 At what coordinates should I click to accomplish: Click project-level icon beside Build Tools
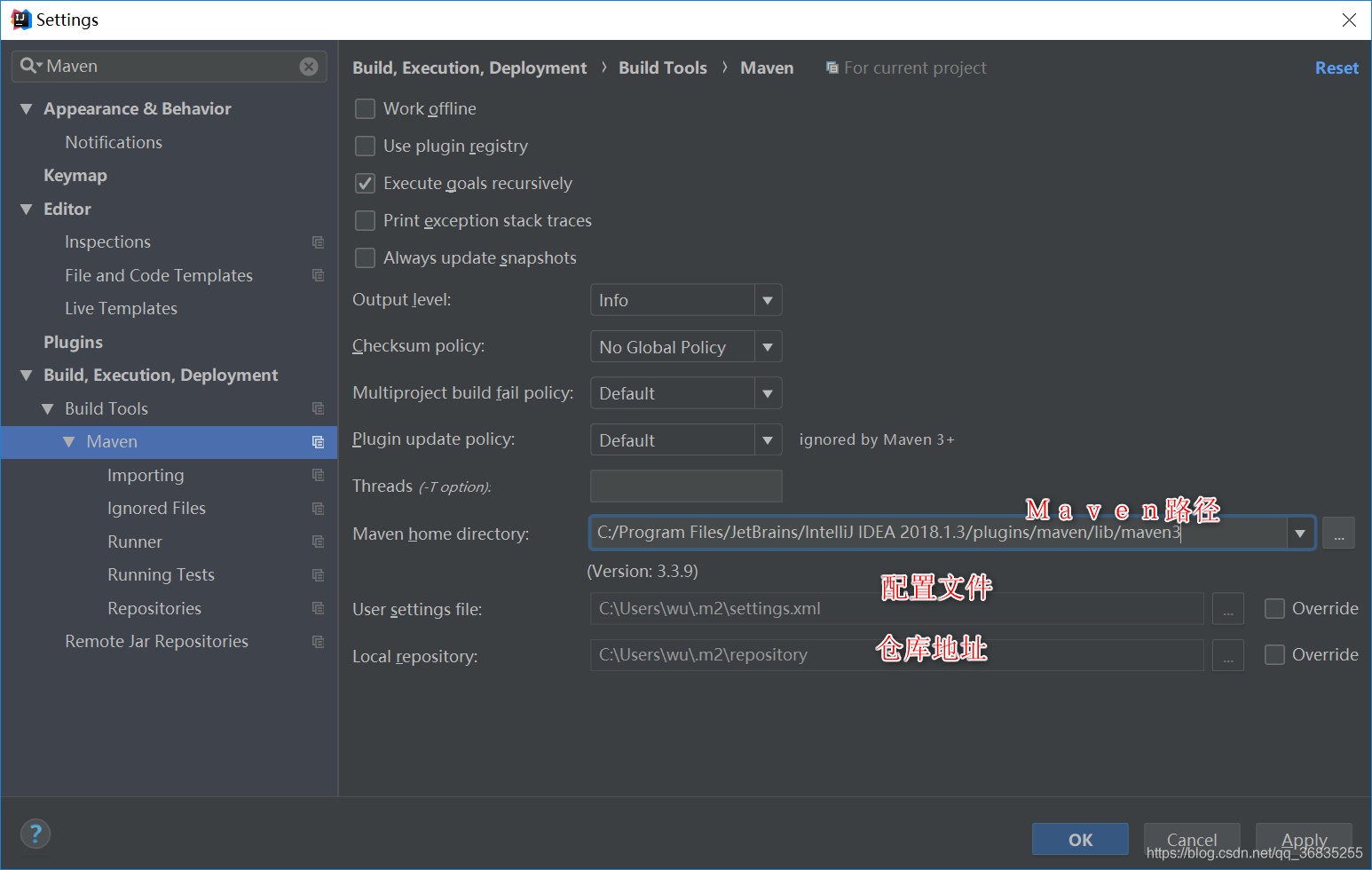tap(318, 408)
